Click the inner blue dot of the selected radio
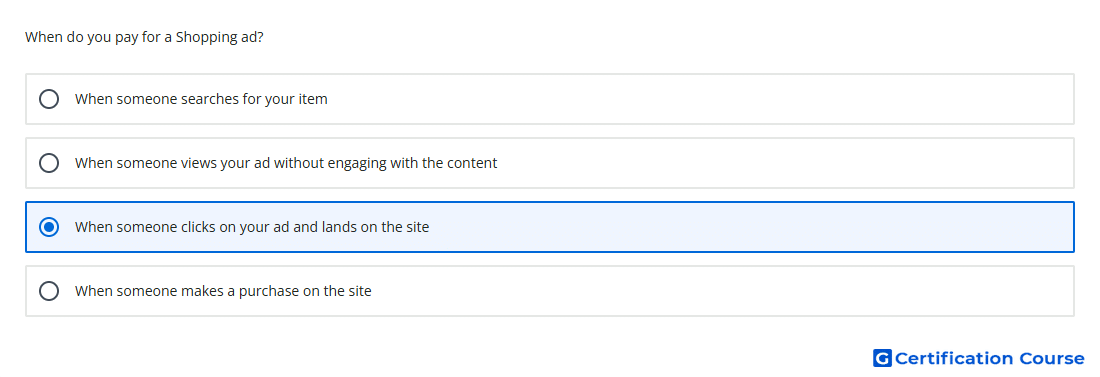 coord(49,227)
